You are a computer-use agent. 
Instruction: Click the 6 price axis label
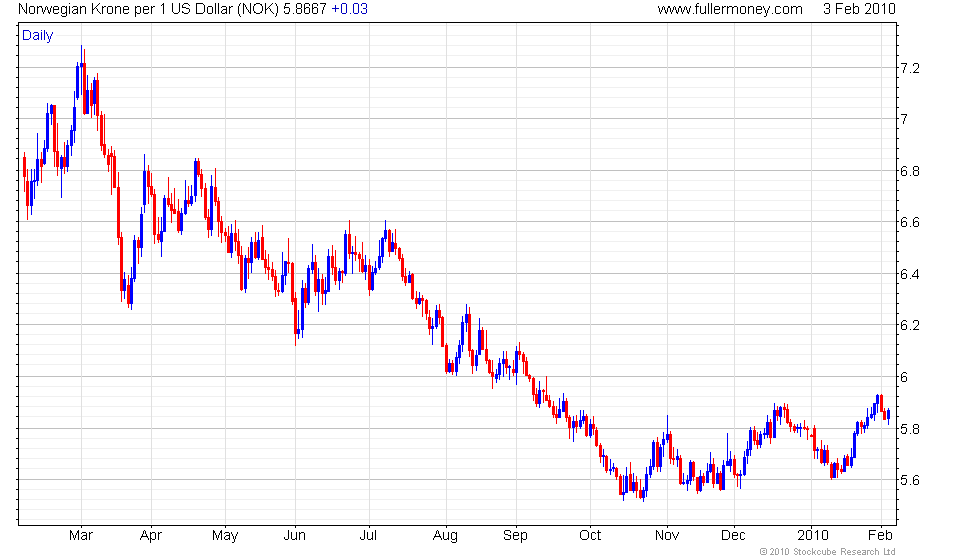(x=904, y=378)
